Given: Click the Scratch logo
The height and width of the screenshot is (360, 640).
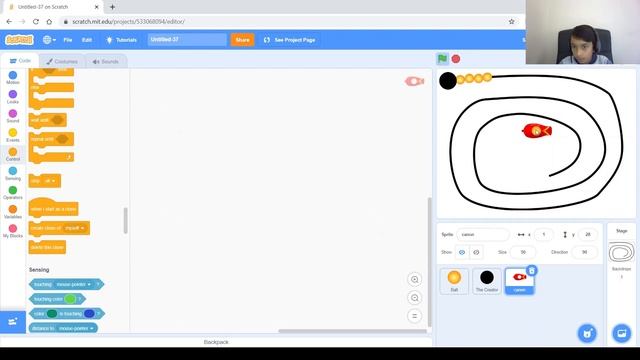Looking at the screenshot, I should coord(19,40).
